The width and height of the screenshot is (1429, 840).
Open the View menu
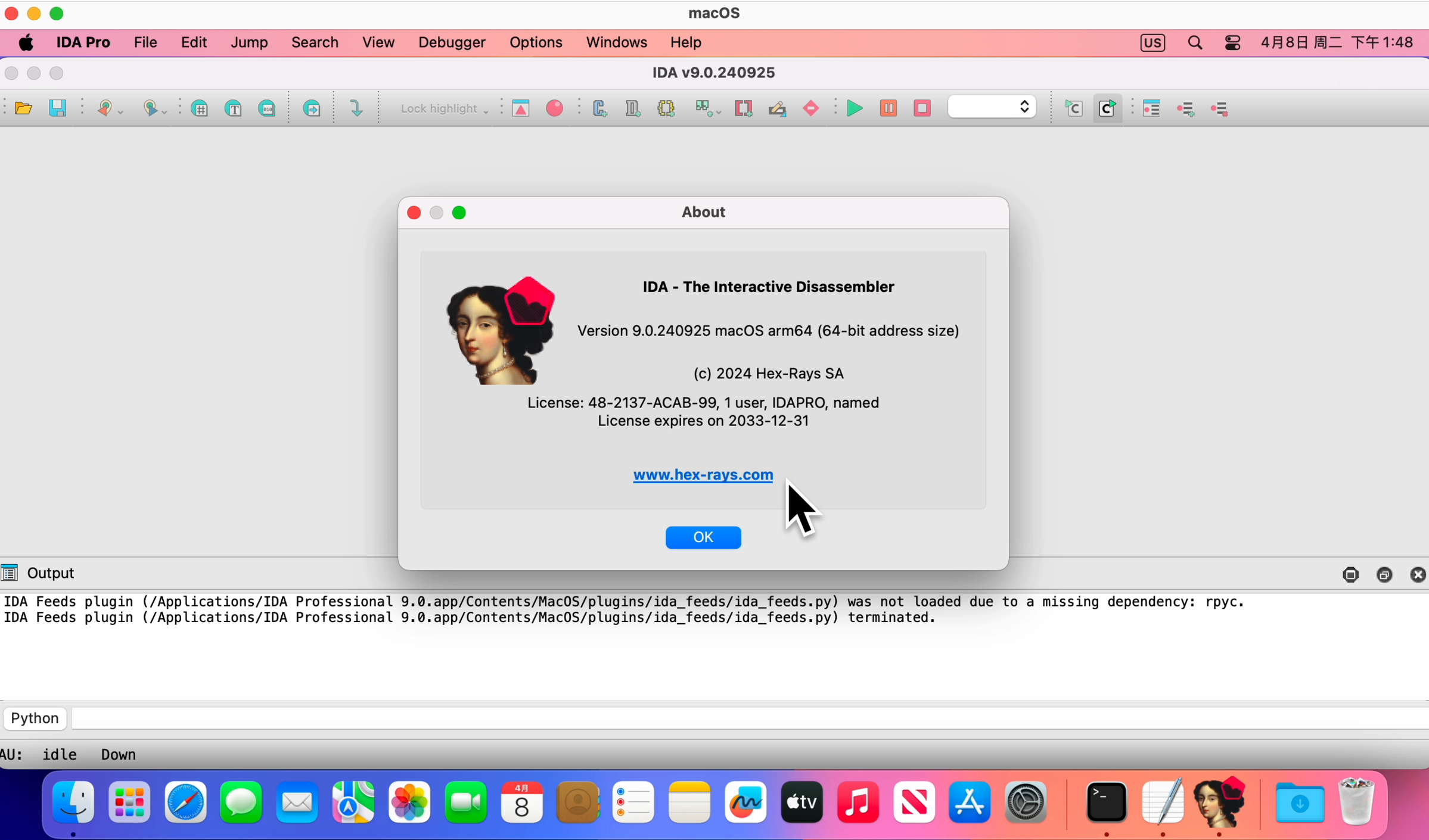[x=378, y=42]
